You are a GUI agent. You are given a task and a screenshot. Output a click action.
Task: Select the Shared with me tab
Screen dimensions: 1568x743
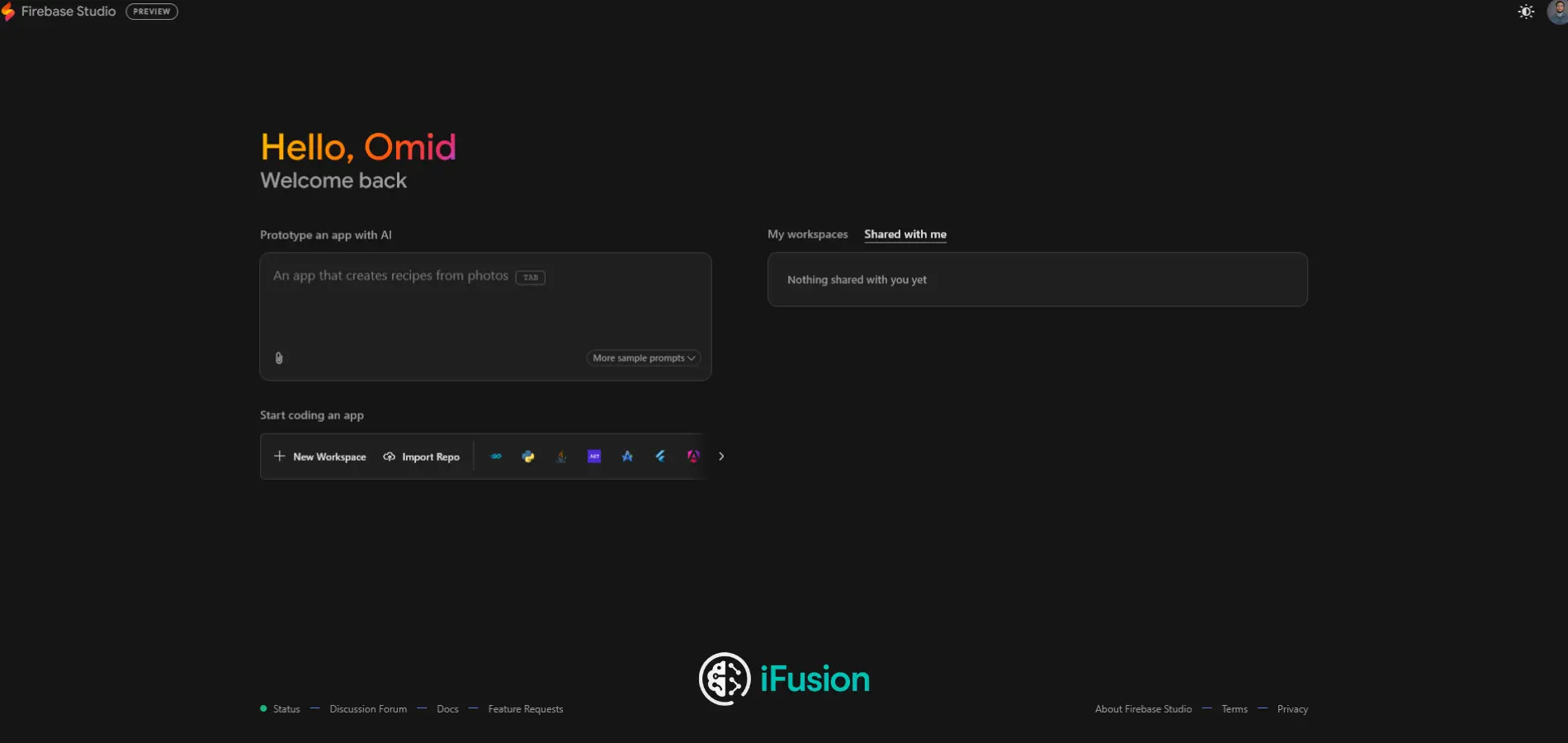coord(904,234)
